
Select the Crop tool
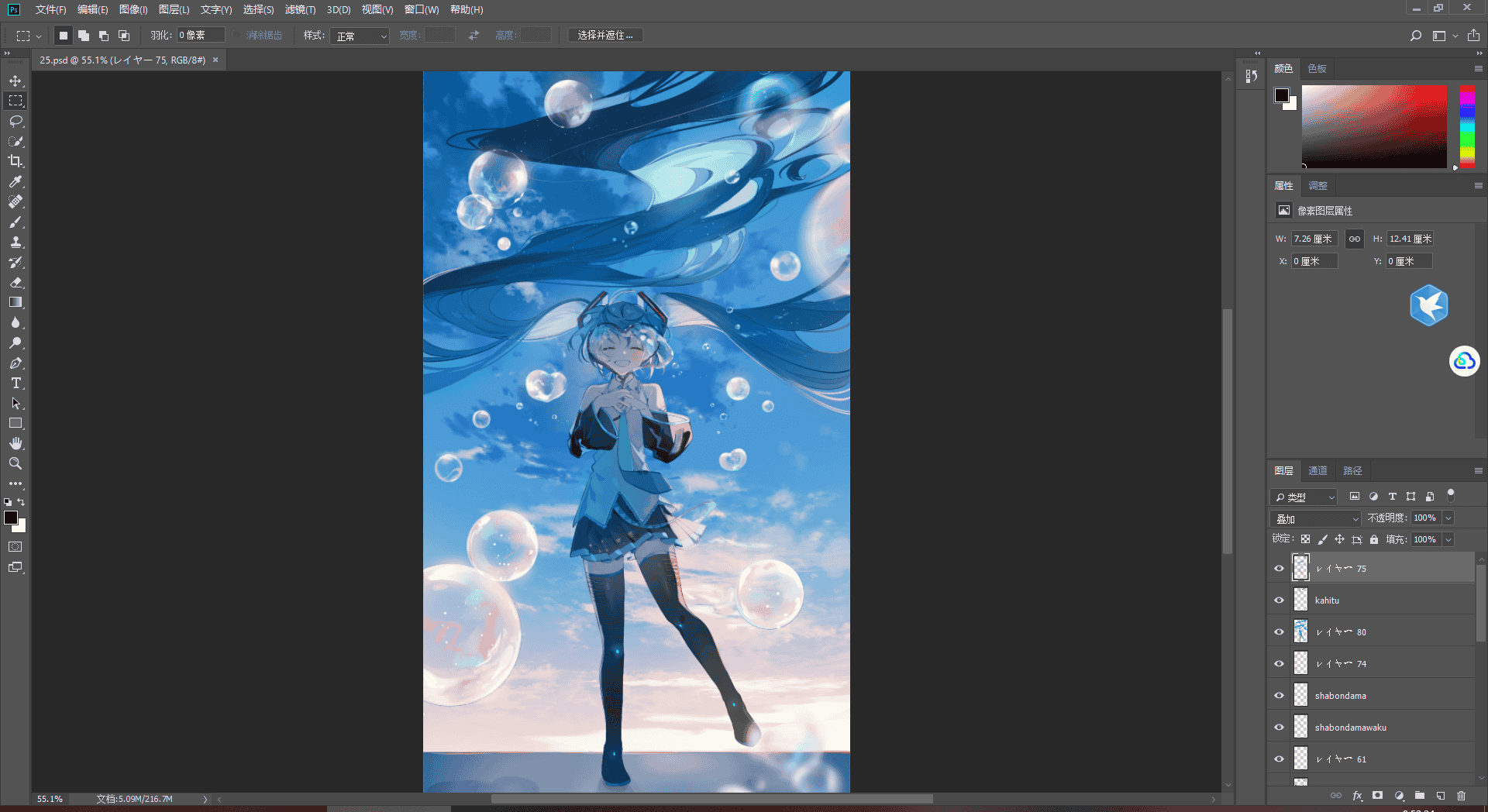pos(15,161)
